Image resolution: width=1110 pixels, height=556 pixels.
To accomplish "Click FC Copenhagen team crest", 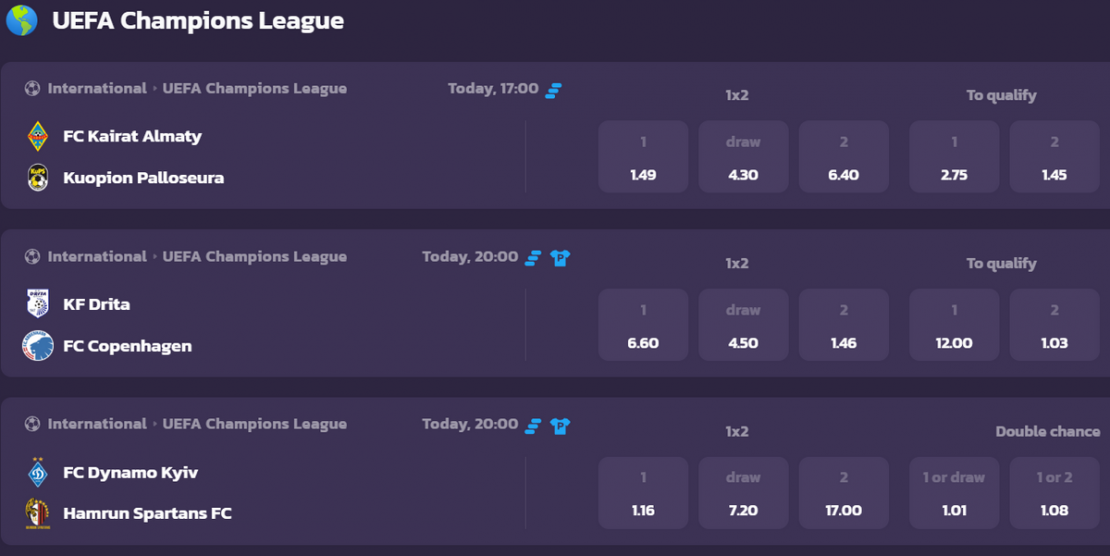I will click(38, 346).
